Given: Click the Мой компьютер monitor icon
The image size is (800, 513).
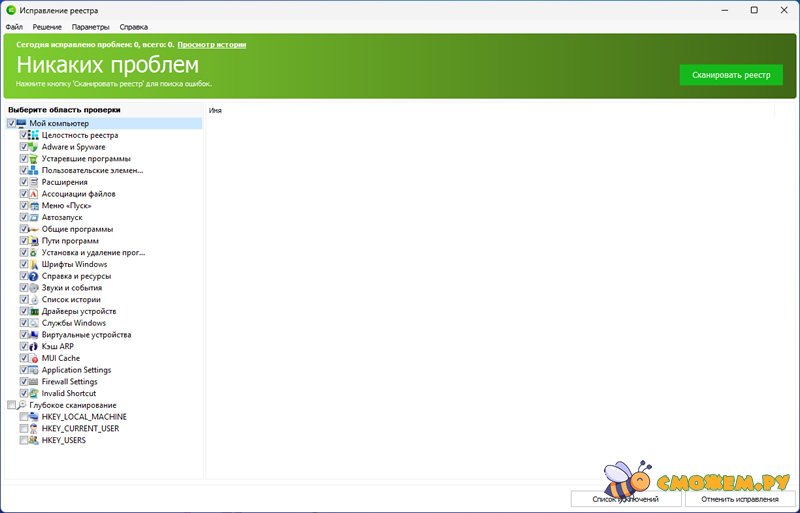Looking at the screenshot, I should coord(21,123).
